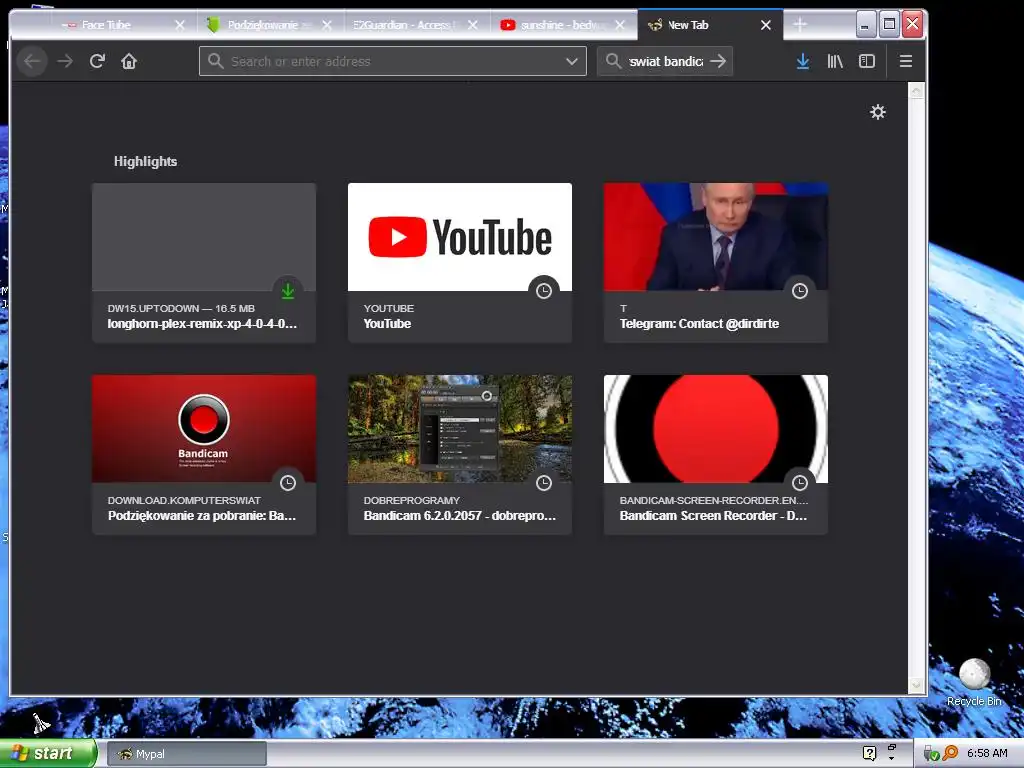Open the Bandicam 6.2.0.2057 dobreprogramy tile
The width and height of the screenshot is (1024, 768).
click(x=460, y=455)
